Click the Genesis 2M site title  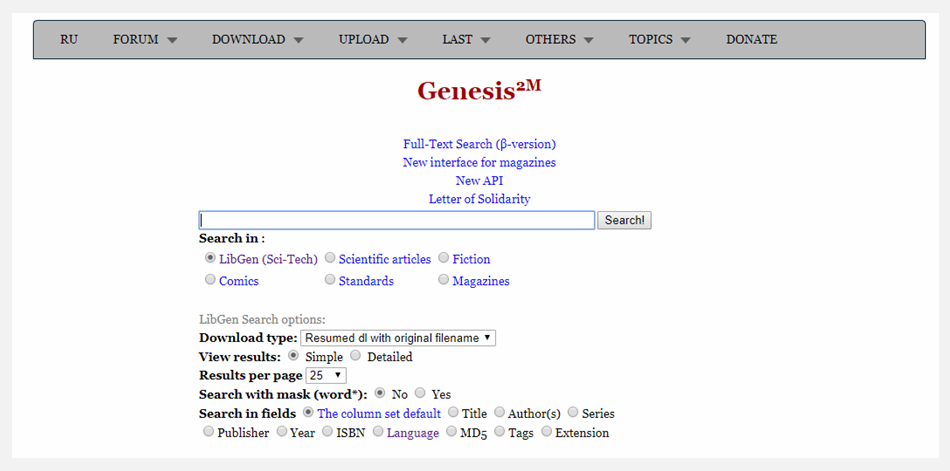479,91
